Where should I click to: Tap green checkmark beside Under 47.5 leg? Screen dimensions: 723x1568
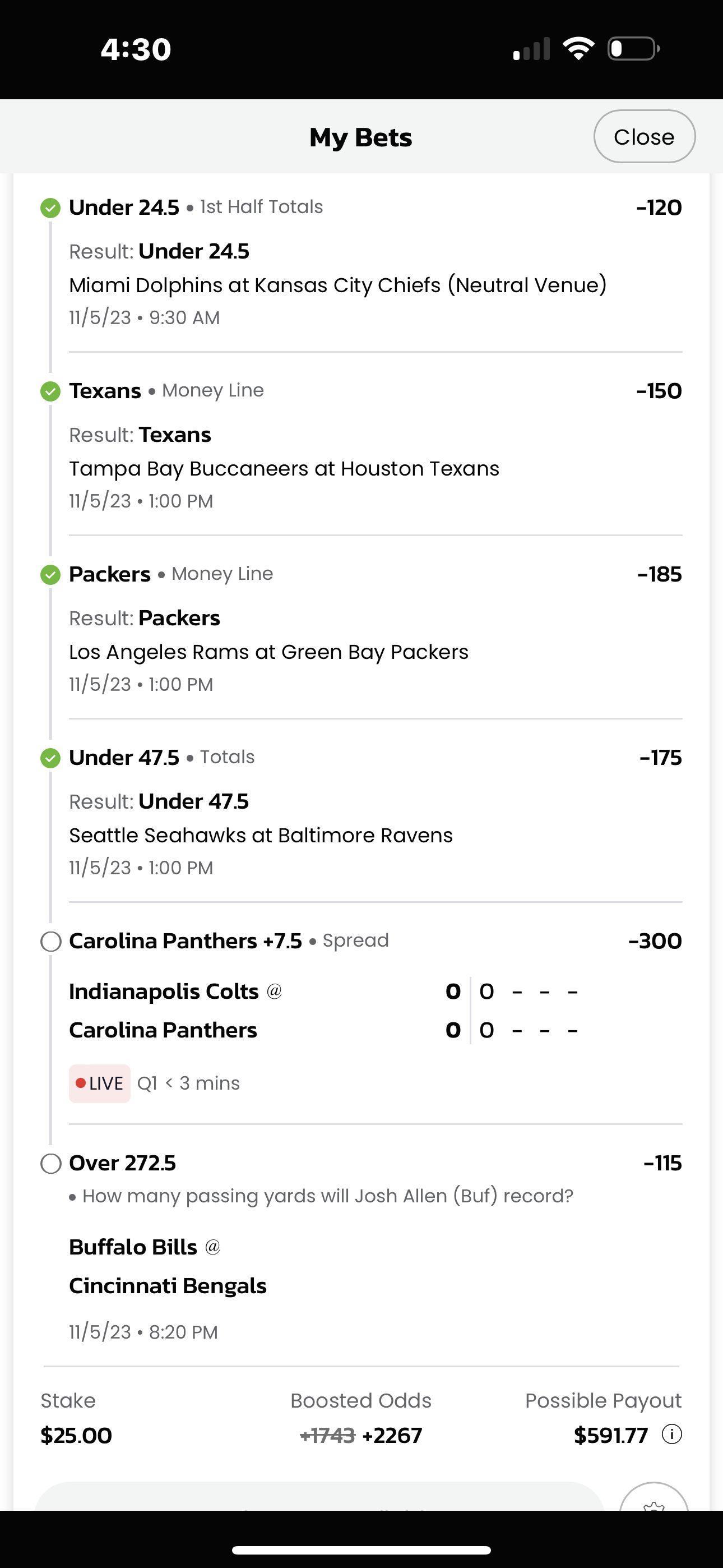(50, 758)
